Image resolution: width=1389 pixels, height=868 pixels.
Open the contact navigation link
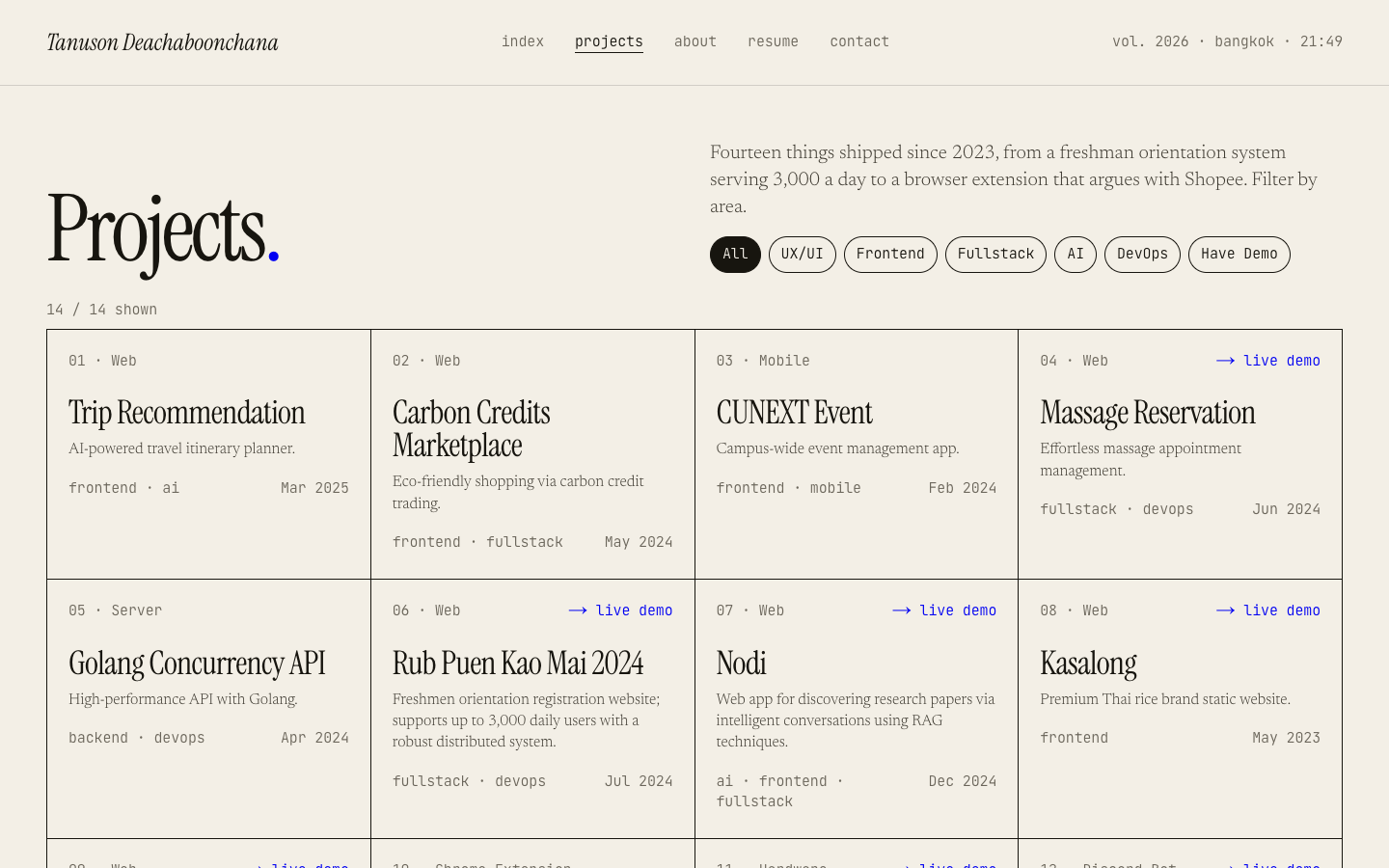tap(859, 41)
